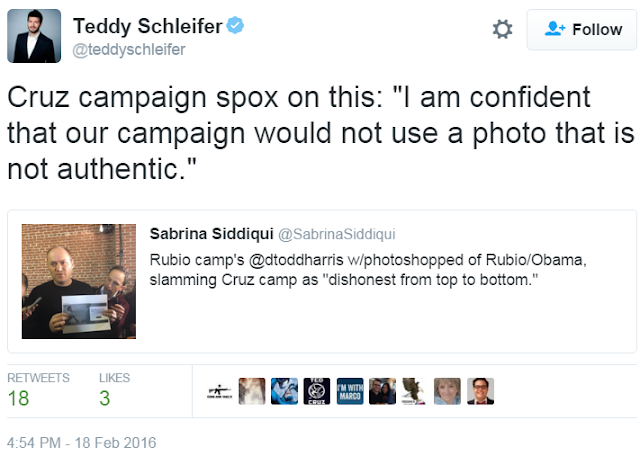The height and width of the screenshot is (456, 640).
Task: Click the blue cartoon character avatar
Action: [284, 391]
